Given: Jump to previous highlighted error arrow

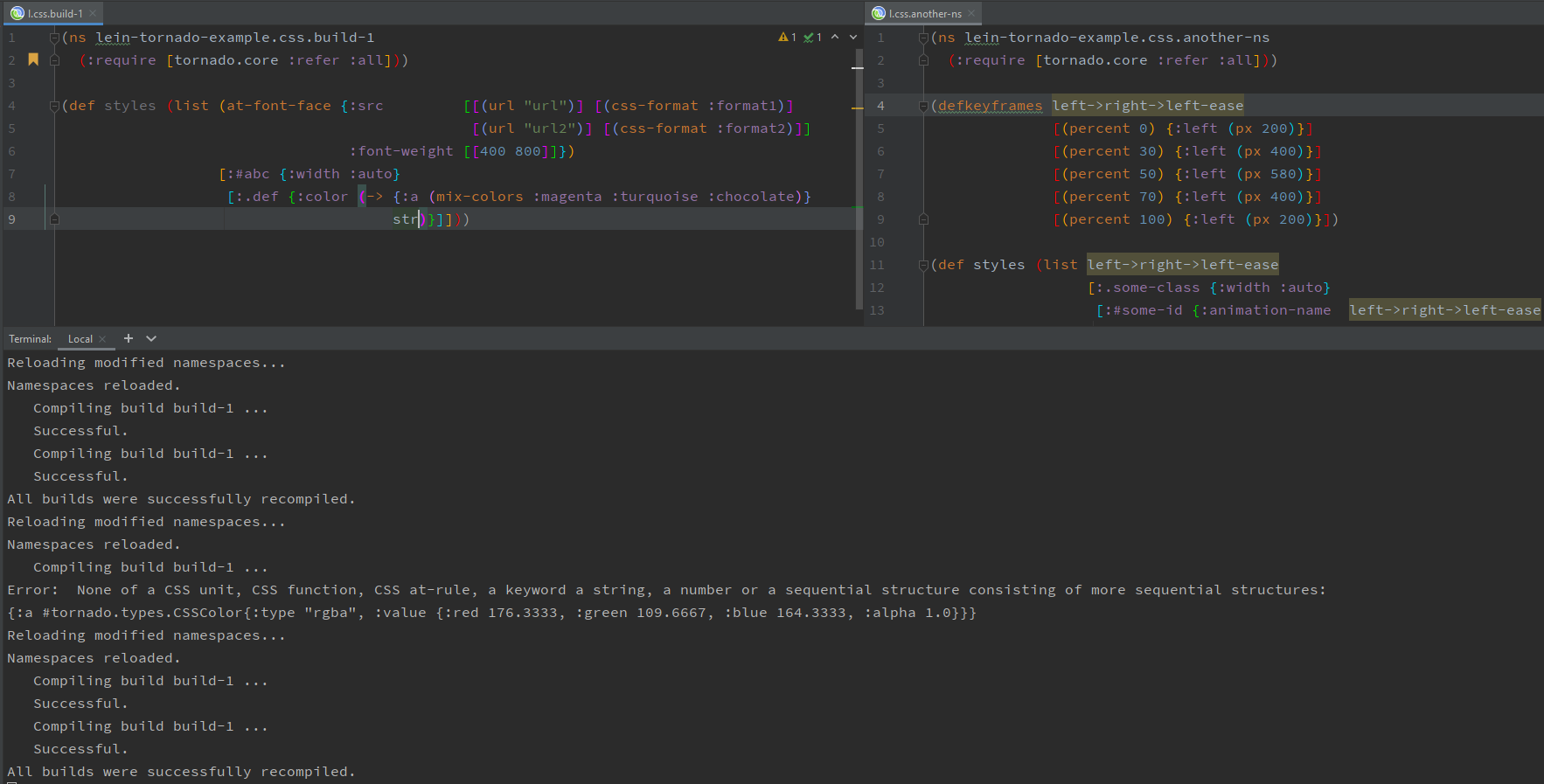Looking at the screenshot, I should (835, 38).
